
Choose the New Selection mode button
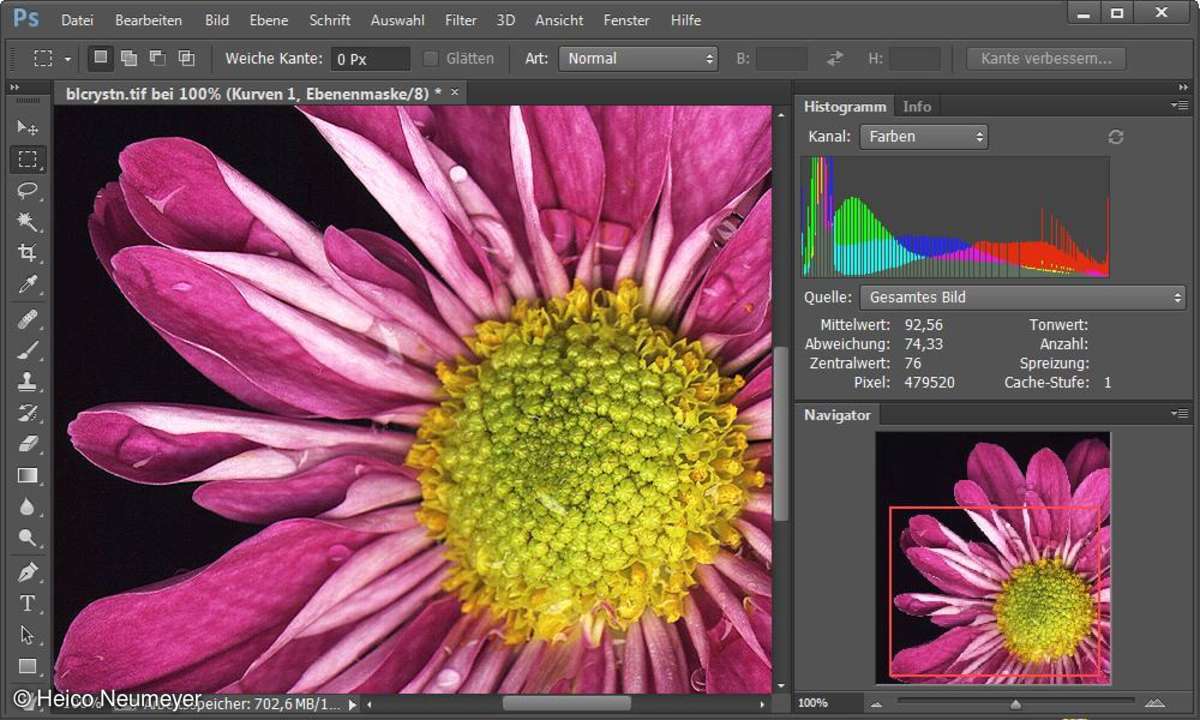click(100, 58)
